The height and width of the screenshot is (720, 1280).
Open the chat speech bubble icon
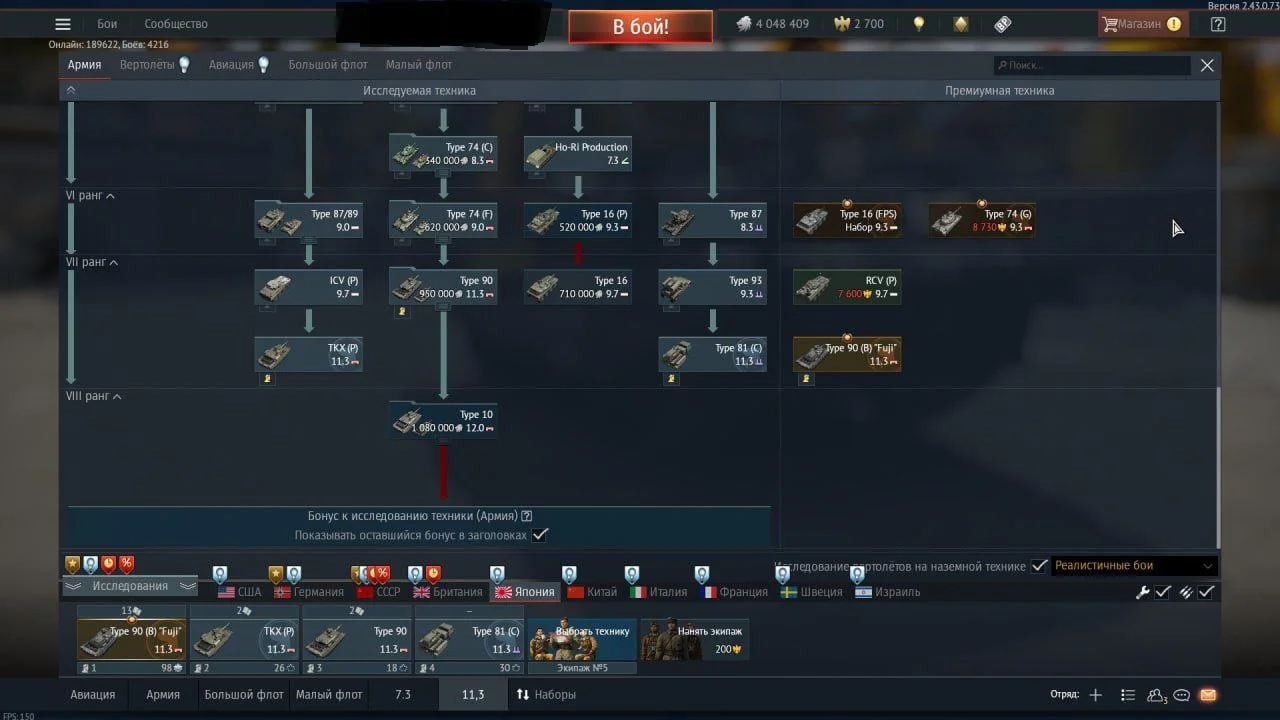[x=1181, y=695]
